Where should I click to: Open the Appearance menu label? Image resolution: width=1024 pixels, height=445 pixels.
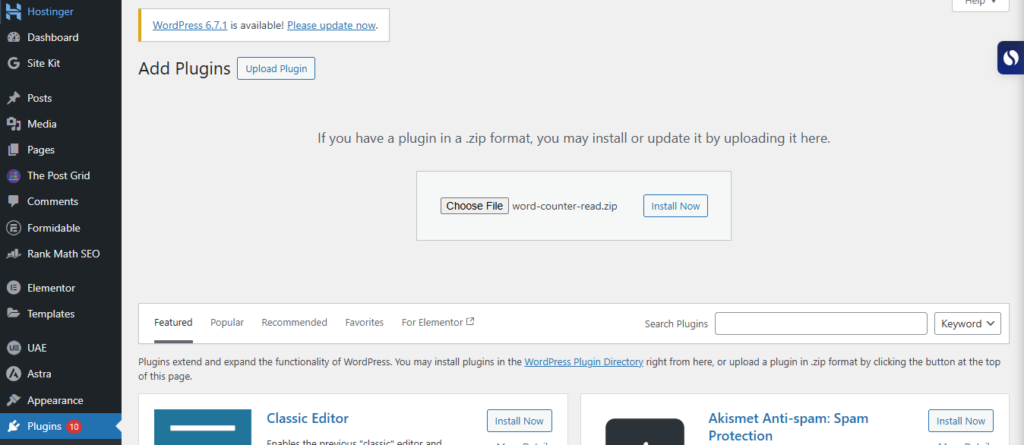pos(56,401)
